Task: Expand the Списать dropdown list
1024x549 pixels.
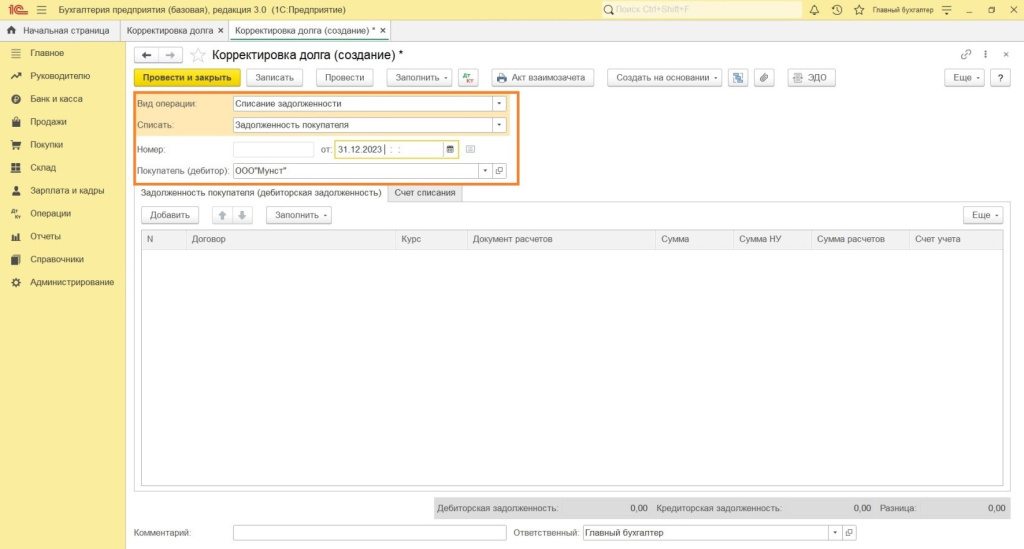Action: 499,125
